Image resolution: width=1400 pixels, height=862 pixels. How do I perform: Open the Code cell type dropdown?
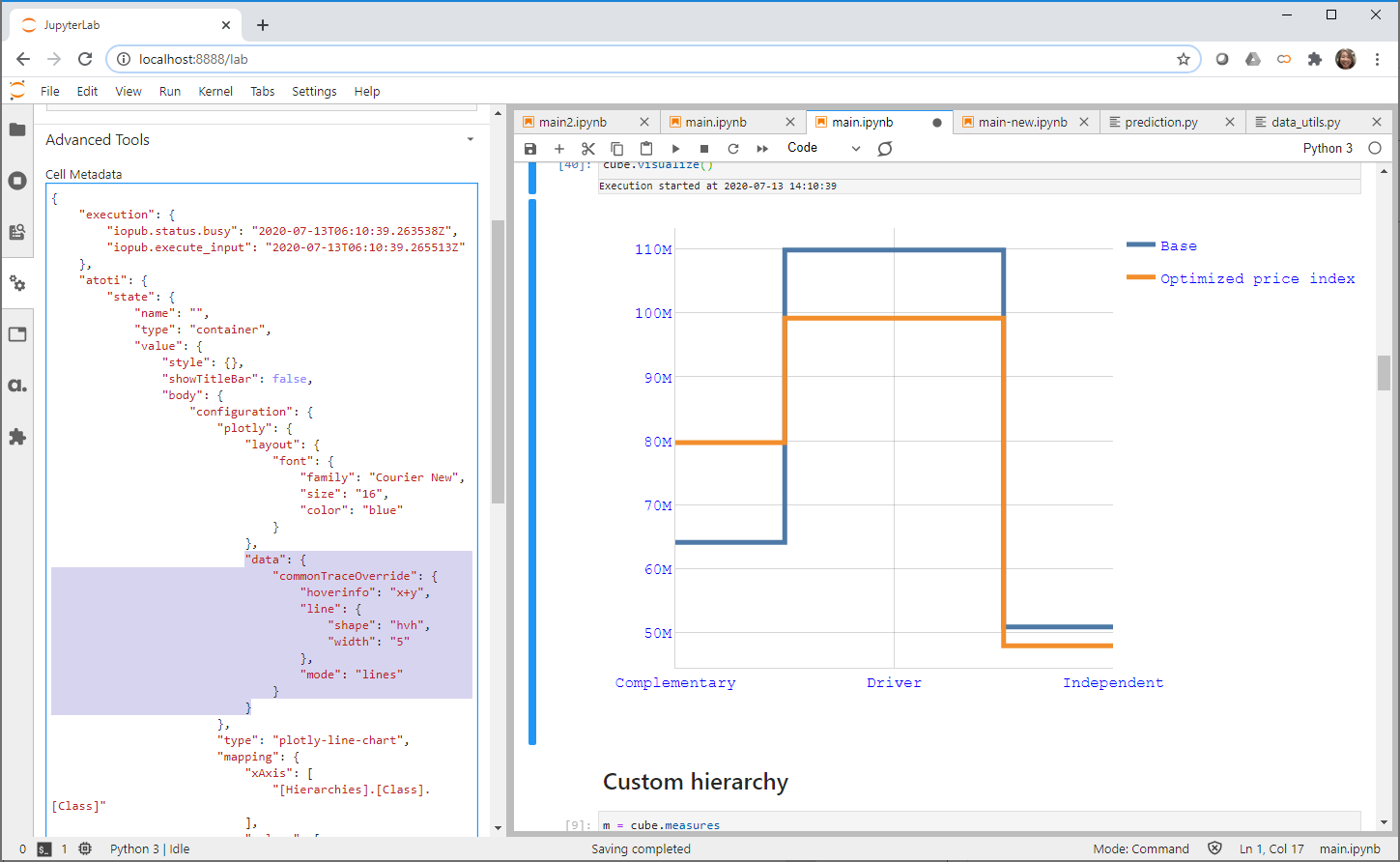tap(821, 147)
